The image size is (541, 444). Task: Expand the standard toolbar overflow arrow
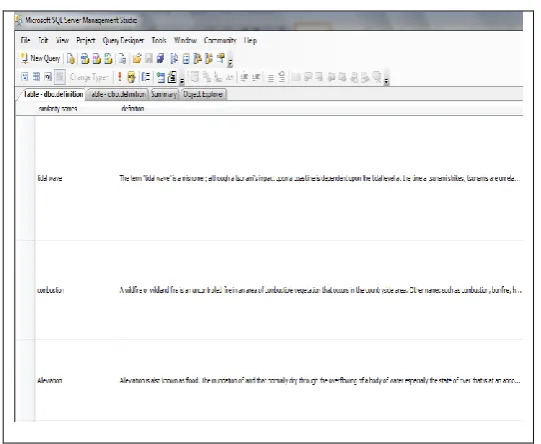(x=230, y=62)
